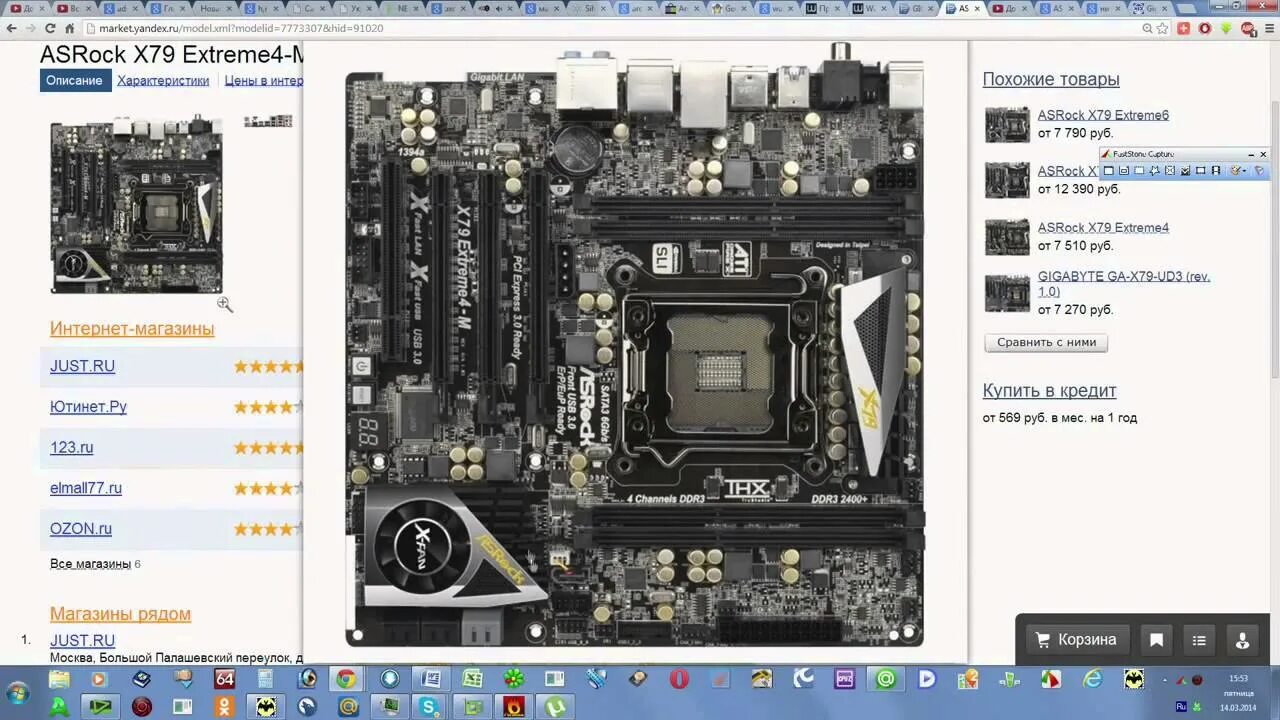Open Chrome hamburger menu
1280x720 pixels.
(x=1268, y=28)
